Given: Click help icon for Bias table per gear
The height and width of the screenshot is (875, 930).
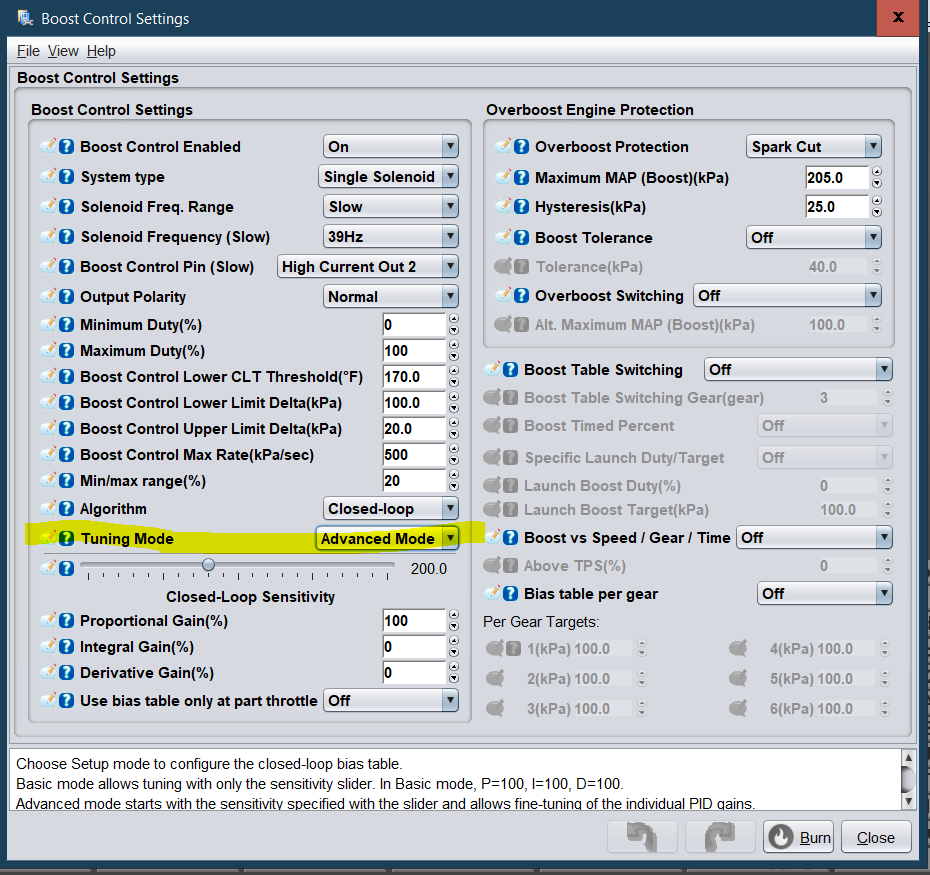Looking at the screenshot, I should [x=510, y=593].
